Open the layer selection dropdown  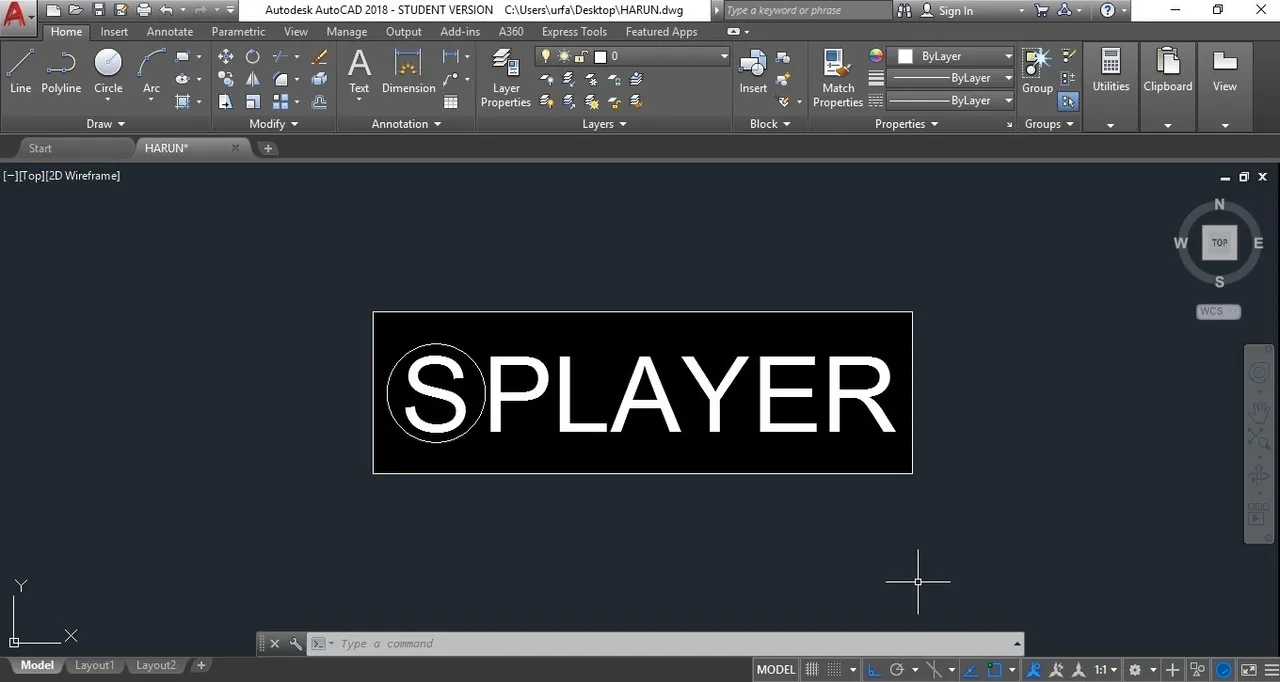(x=634, y=57)
